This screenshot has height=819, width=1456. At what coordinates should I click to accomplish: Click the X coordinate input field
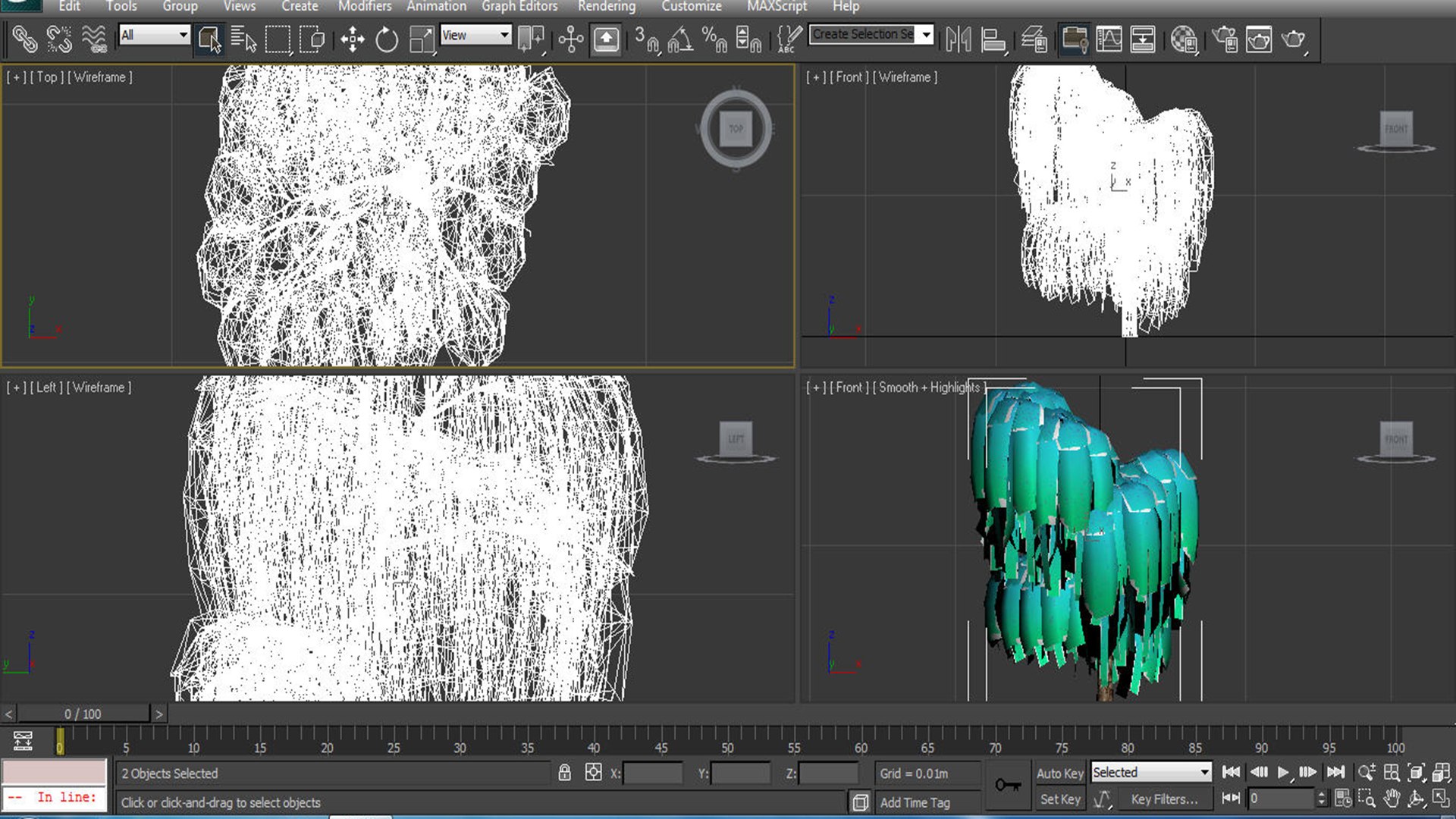click(652, 773)
